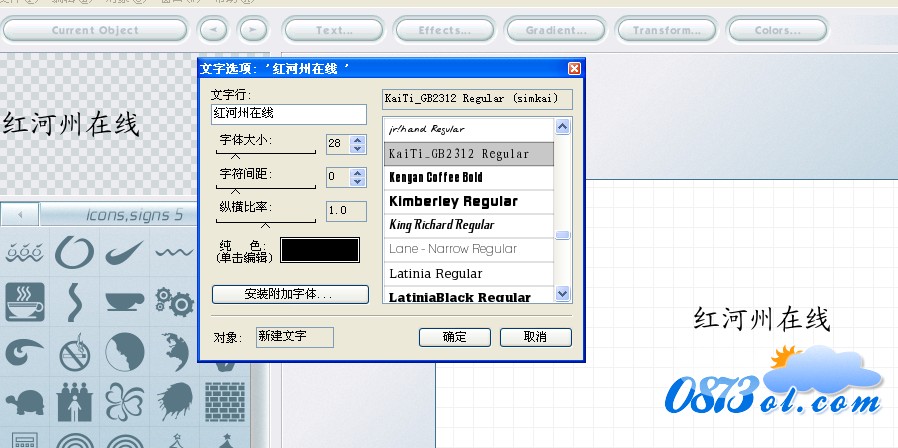
Task: Choose the curled wave spiral icon
Action: 25,352
